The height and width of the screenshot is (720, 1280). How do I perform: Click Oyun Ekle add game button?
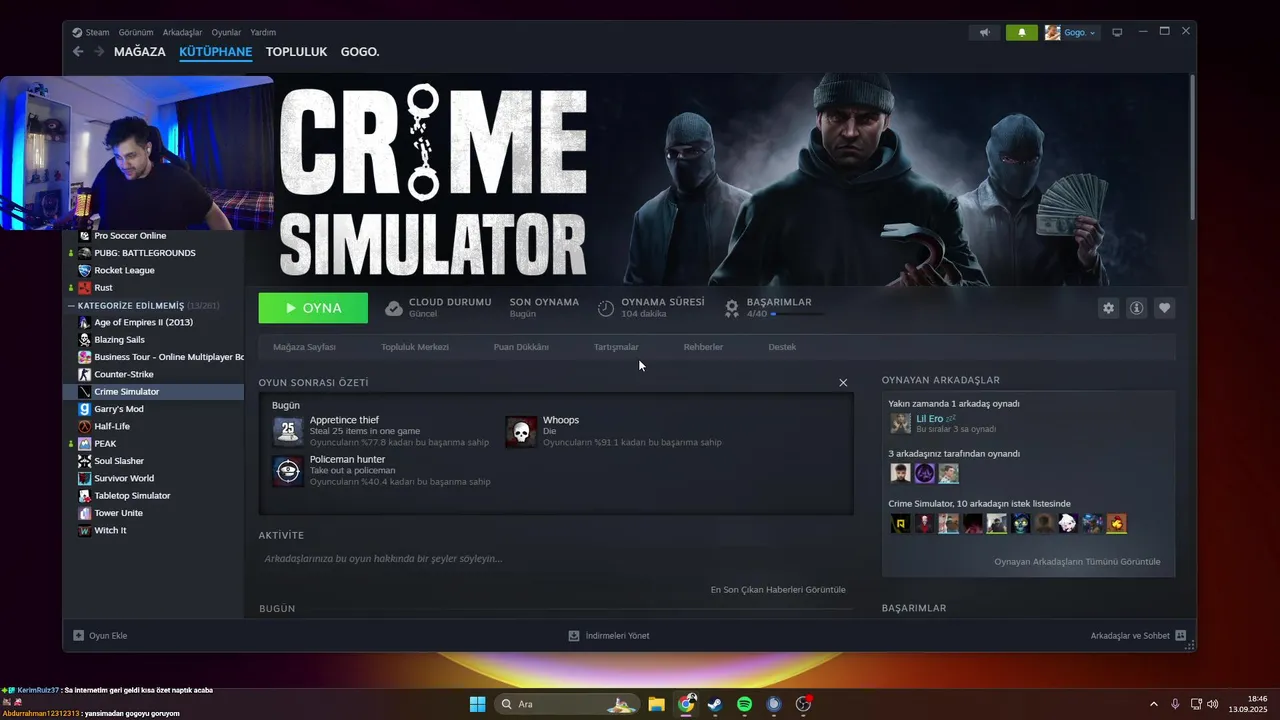tap(100, 635)
